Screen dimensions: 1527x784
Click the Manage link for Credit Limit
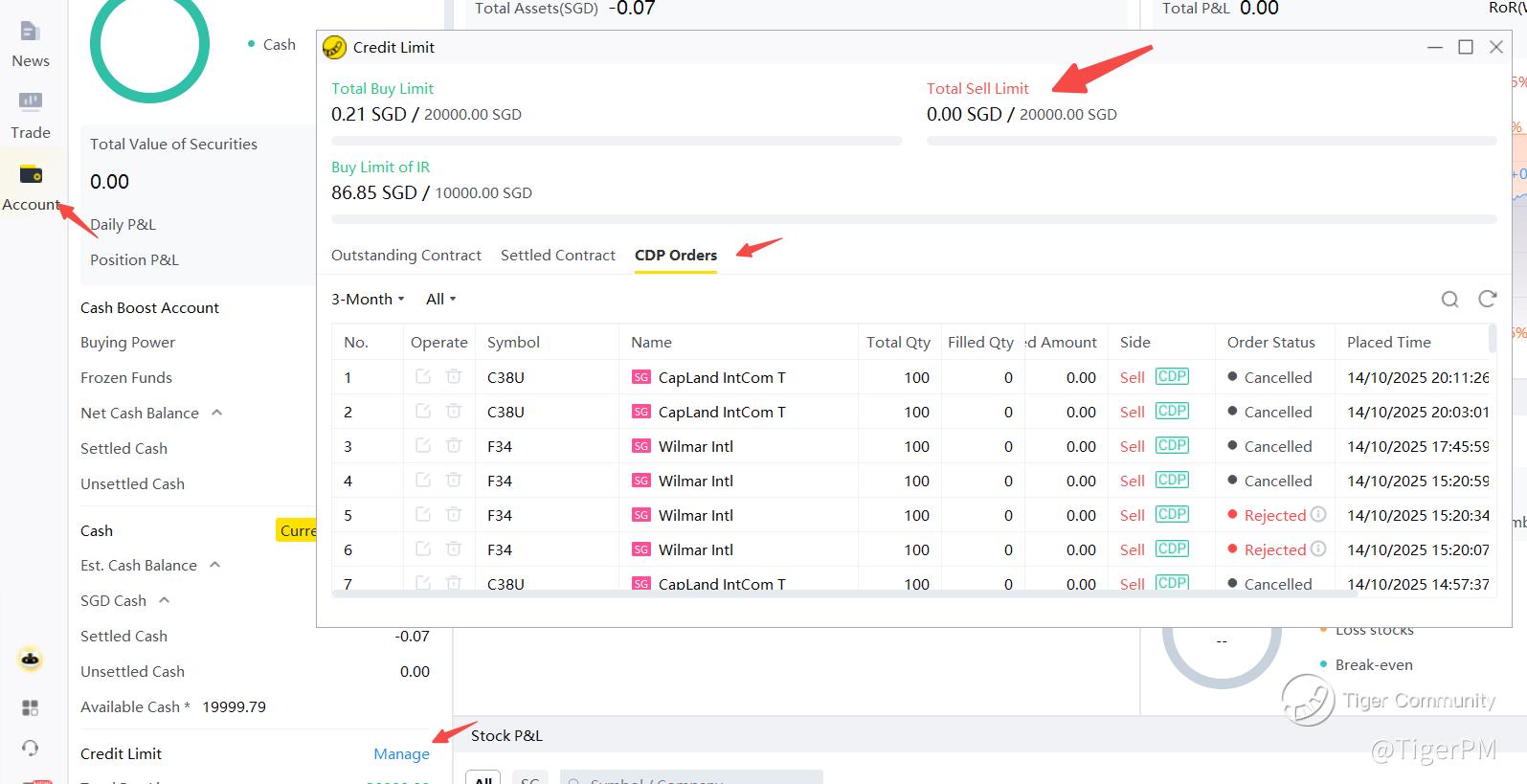click(x=401, y=754)
